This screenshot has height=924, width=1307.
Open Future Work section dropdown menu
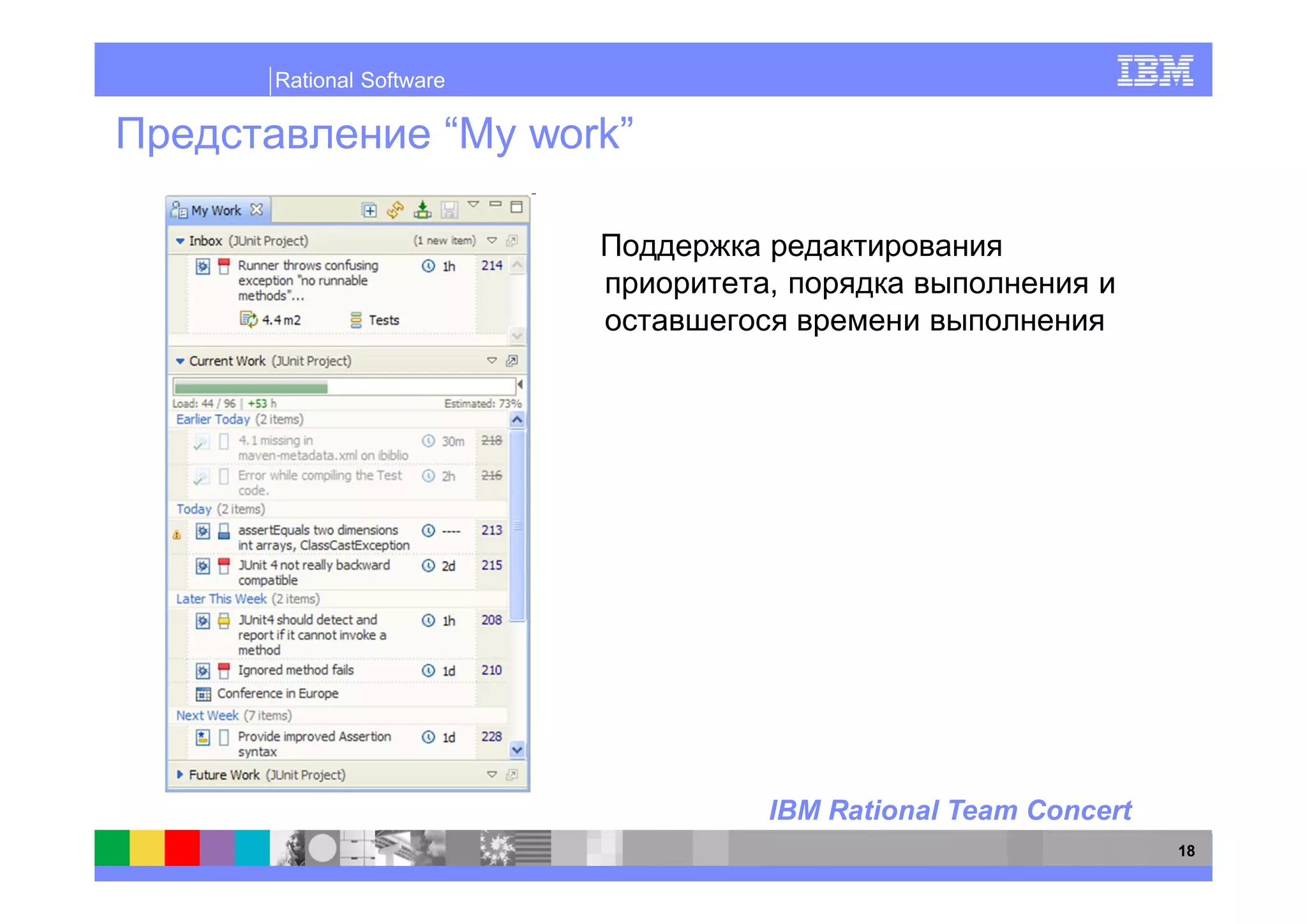491,774
